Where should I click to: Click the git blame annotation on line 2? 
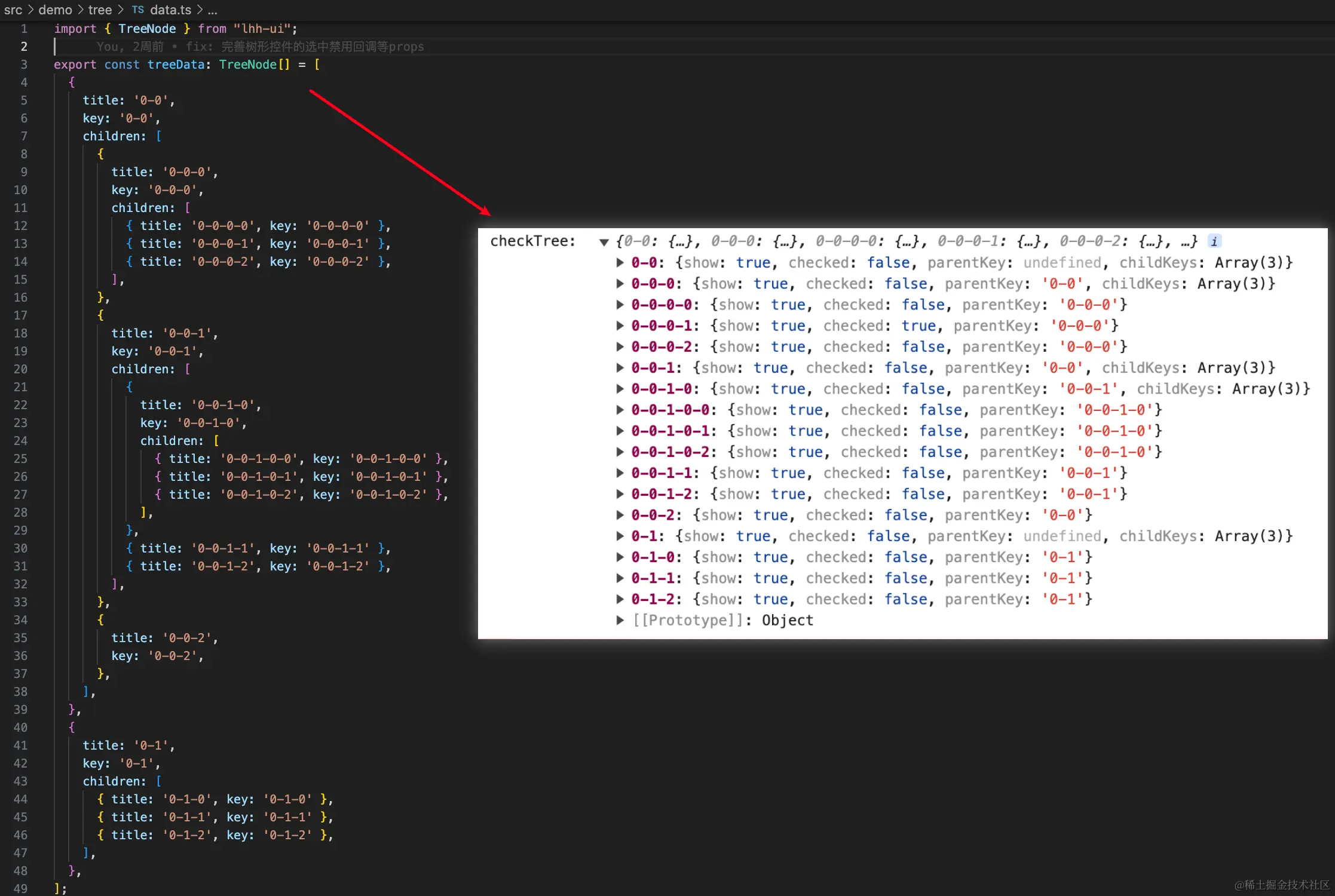pos(260,47)
